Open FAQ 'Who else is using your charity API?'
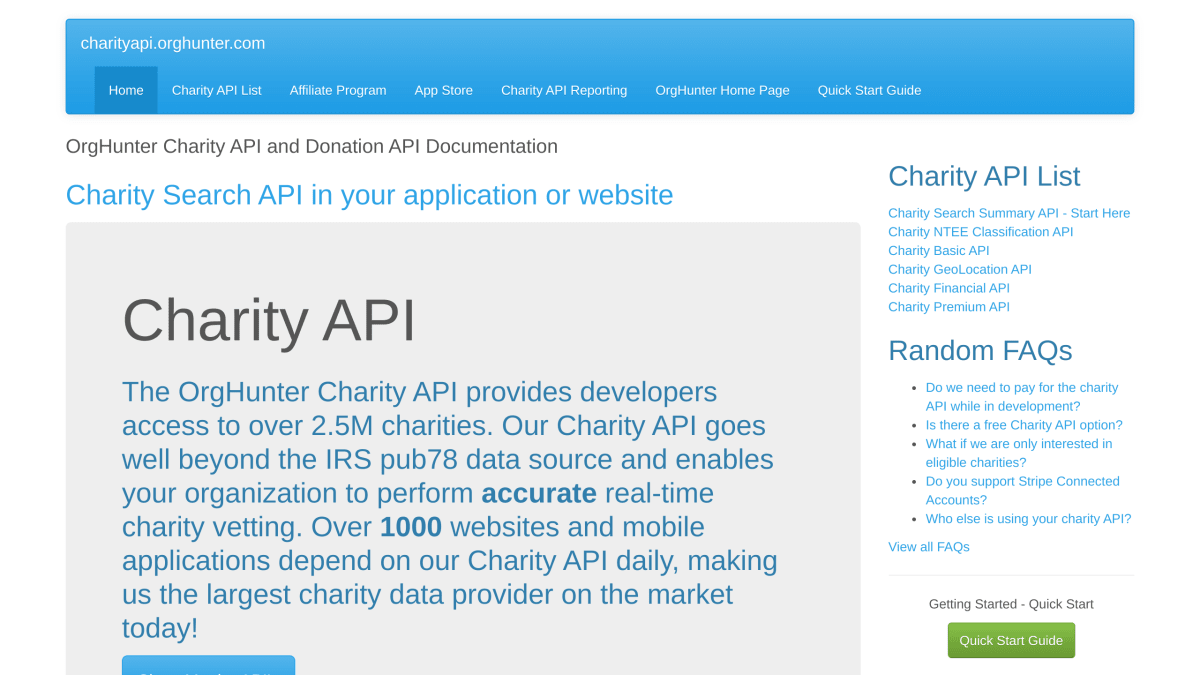 [1028, 519]
